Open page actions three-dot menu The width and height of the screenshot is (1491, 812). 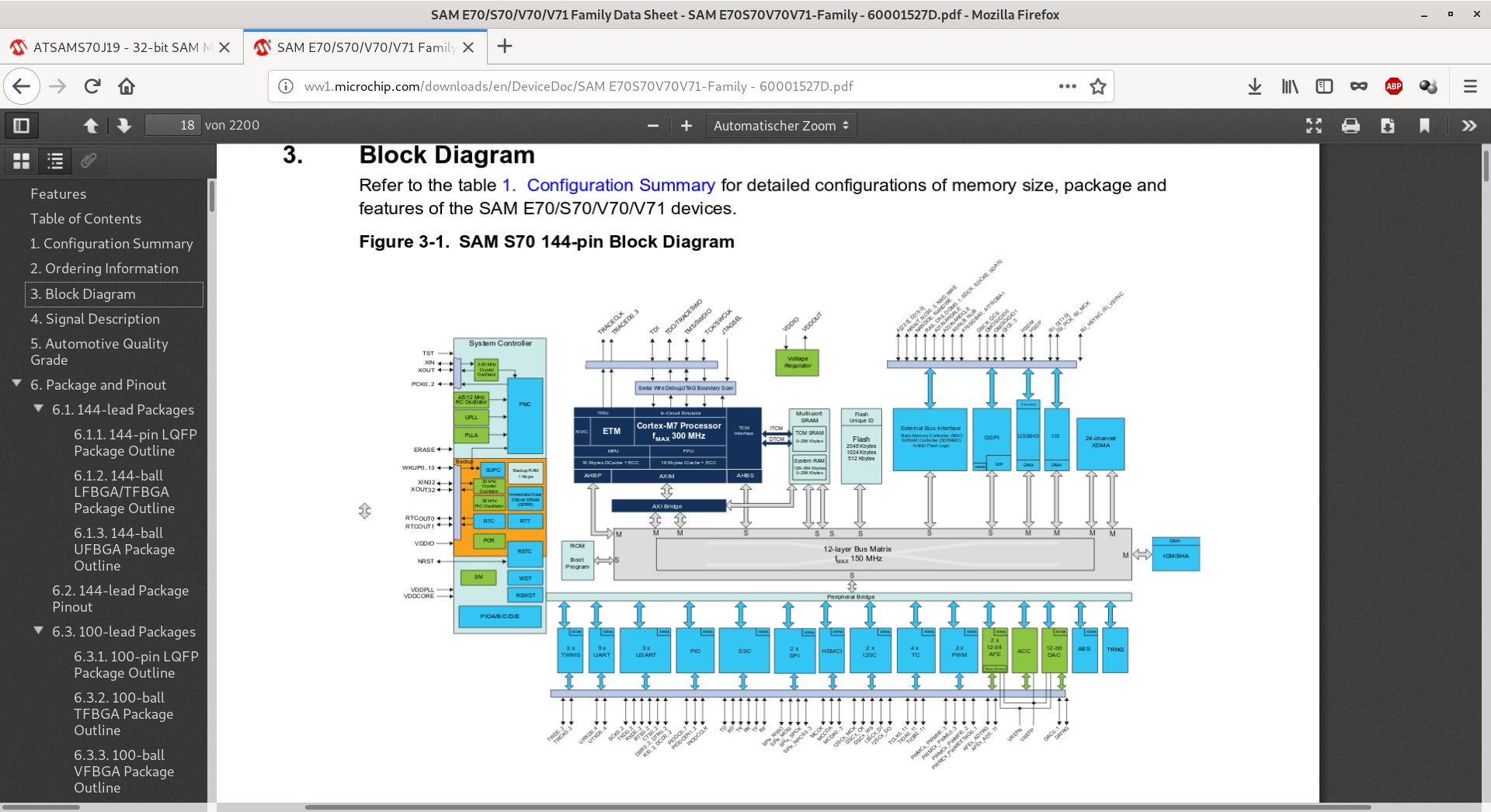click(1068, 86)
